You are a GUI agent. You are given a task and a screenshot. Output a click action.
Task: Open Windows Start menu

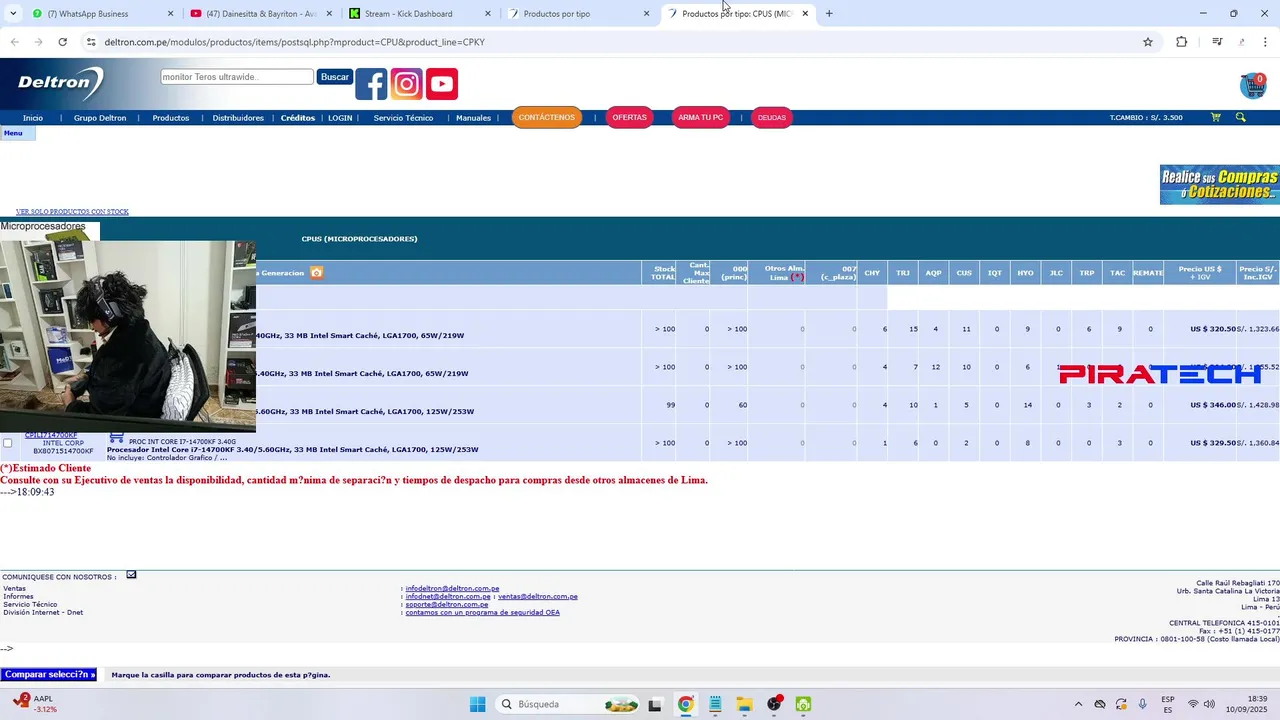[x=477, y=704]
